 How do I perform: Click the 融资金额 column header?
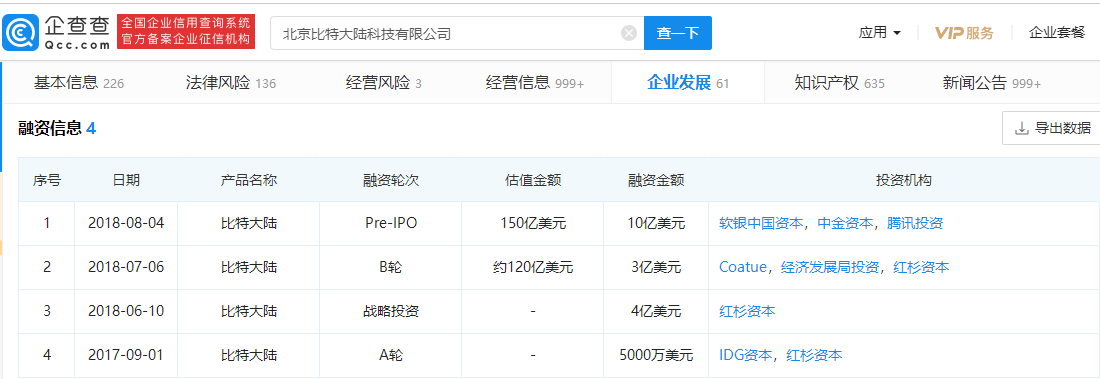pos(656,180)
